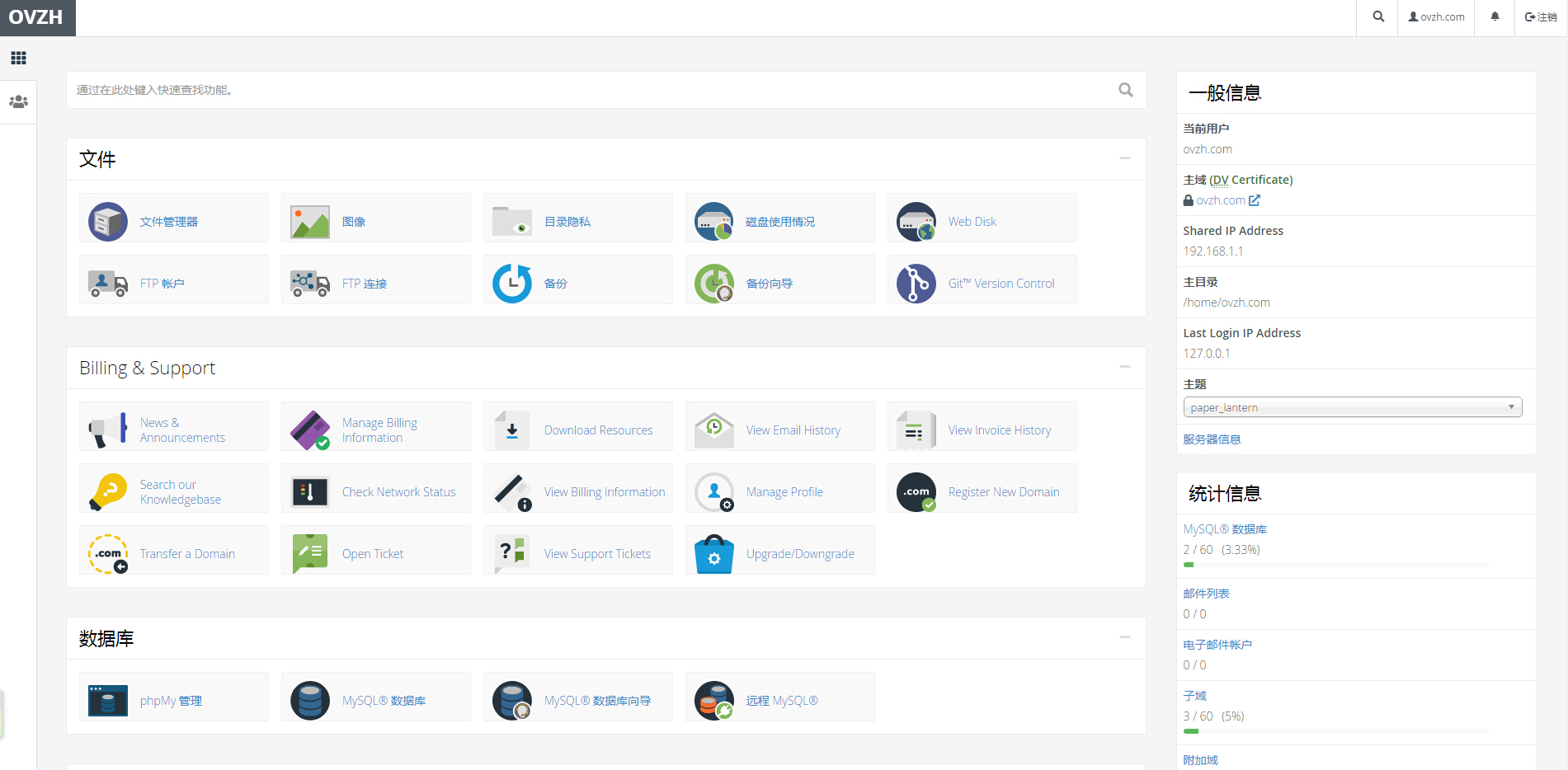This screenshot has height=770, width=1568.
Task: Click the MySQL® 数据库 usage progress bar
Action: point(1335,566)
